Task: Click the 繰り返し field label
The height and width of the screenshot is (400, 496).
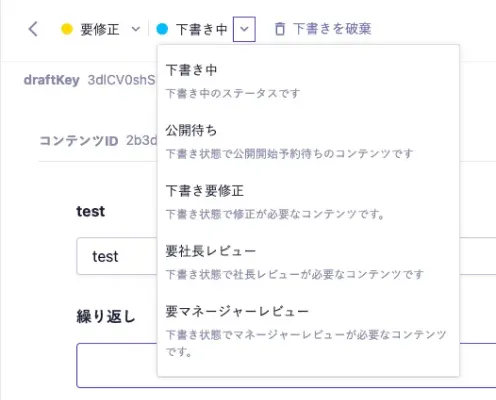Action: [106, 317]
